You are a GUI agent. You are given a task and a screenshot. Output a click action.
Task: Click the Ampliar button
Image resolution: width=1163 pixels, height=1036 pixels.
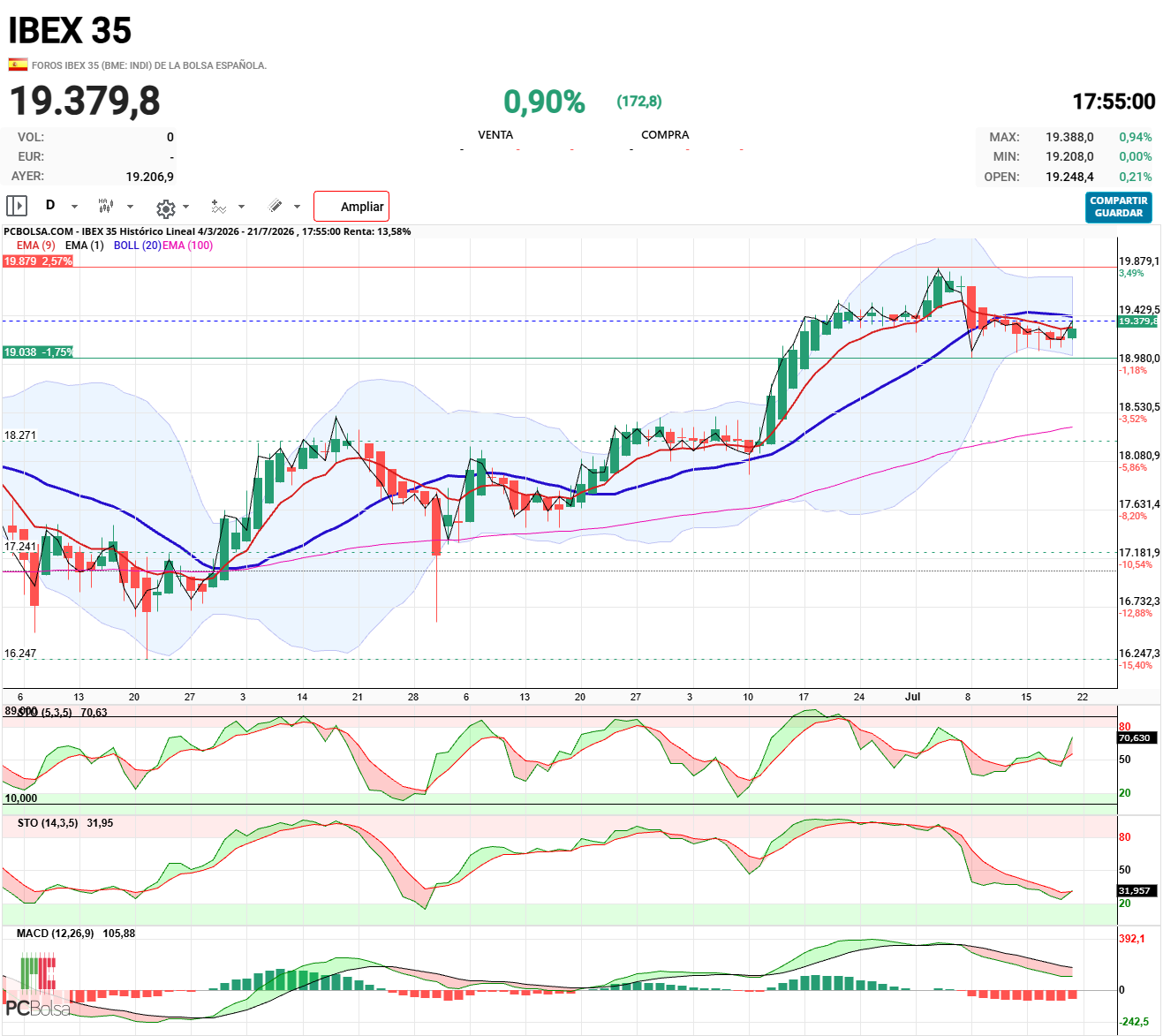tap(351, 206)
